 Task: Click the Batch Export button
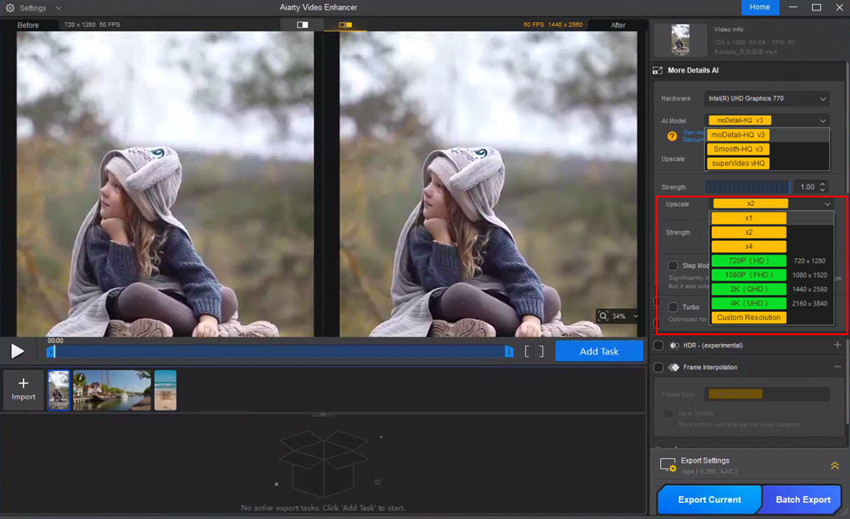(x=802, y=499)
